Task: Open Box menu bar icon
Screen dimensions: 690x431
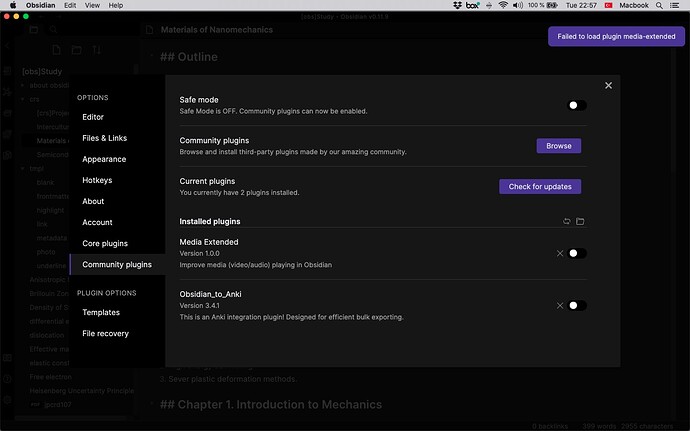Action: [473, 5]
